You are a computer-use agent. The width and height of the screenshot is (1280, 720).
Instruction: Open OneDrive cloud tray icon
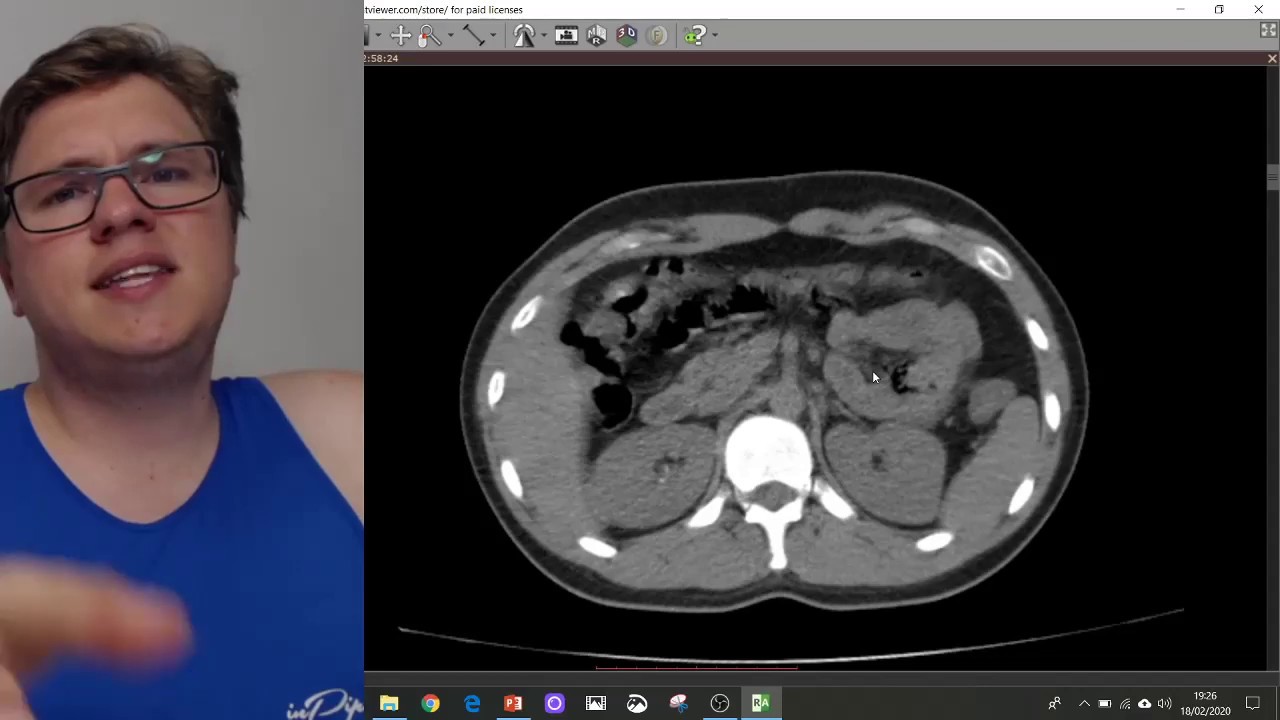1145,704
